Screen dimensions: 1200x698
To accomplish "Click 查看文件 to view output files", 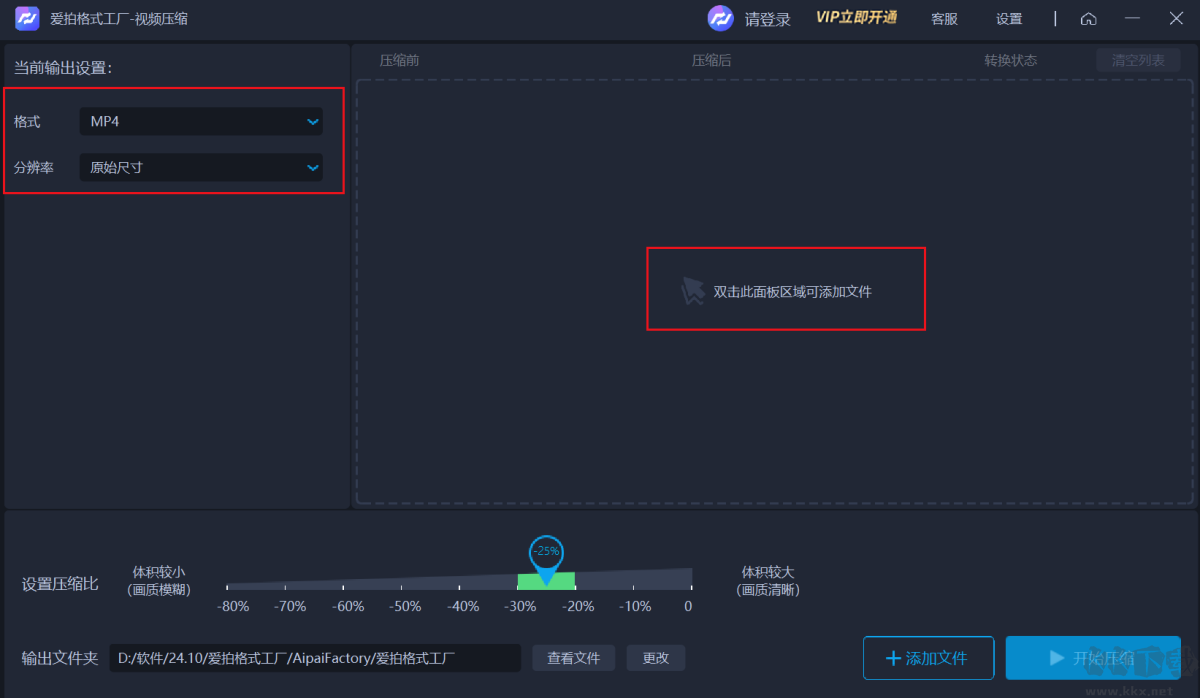I will (x=573, y=657).
